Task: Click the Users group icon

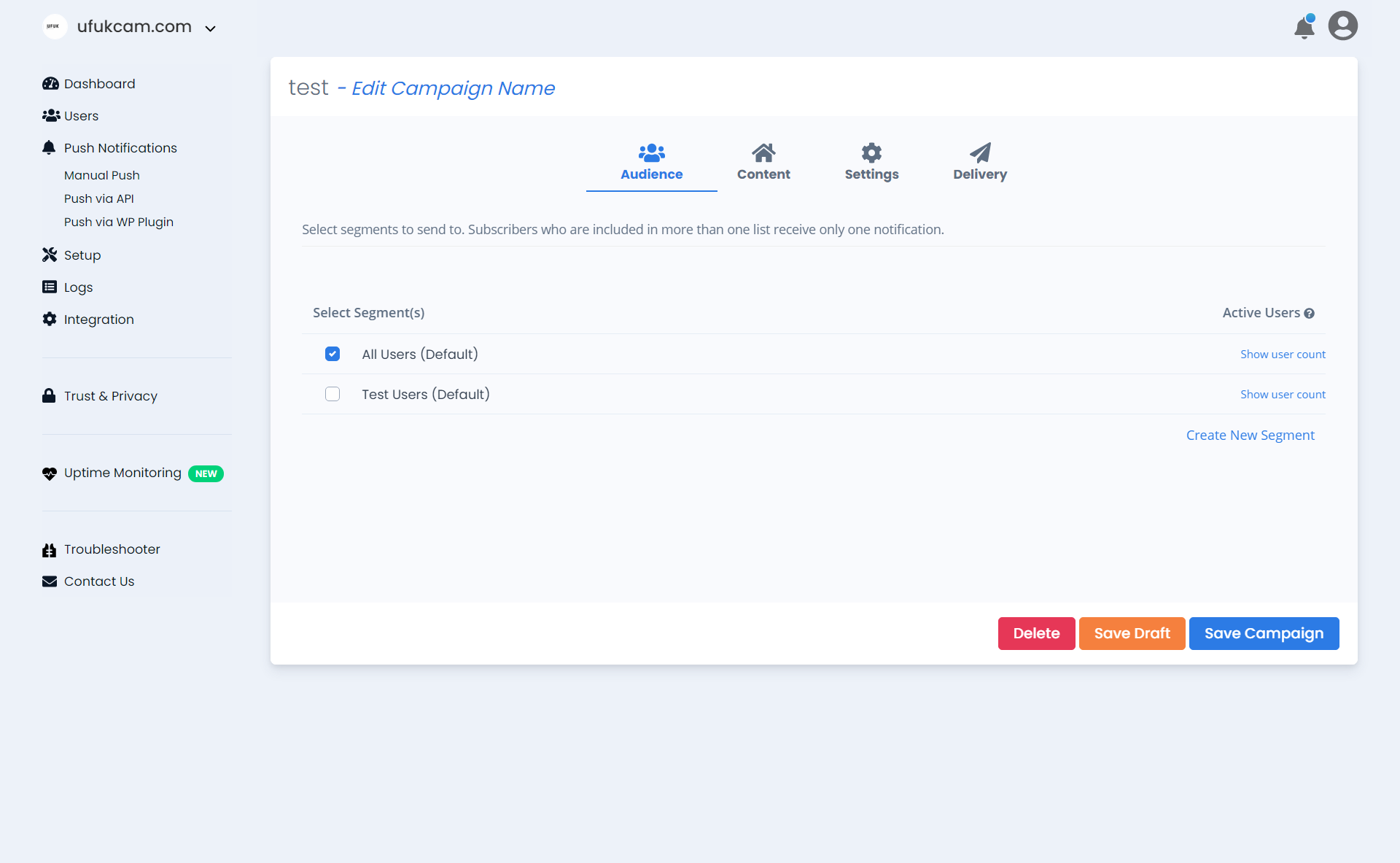Action: point(50,116)
